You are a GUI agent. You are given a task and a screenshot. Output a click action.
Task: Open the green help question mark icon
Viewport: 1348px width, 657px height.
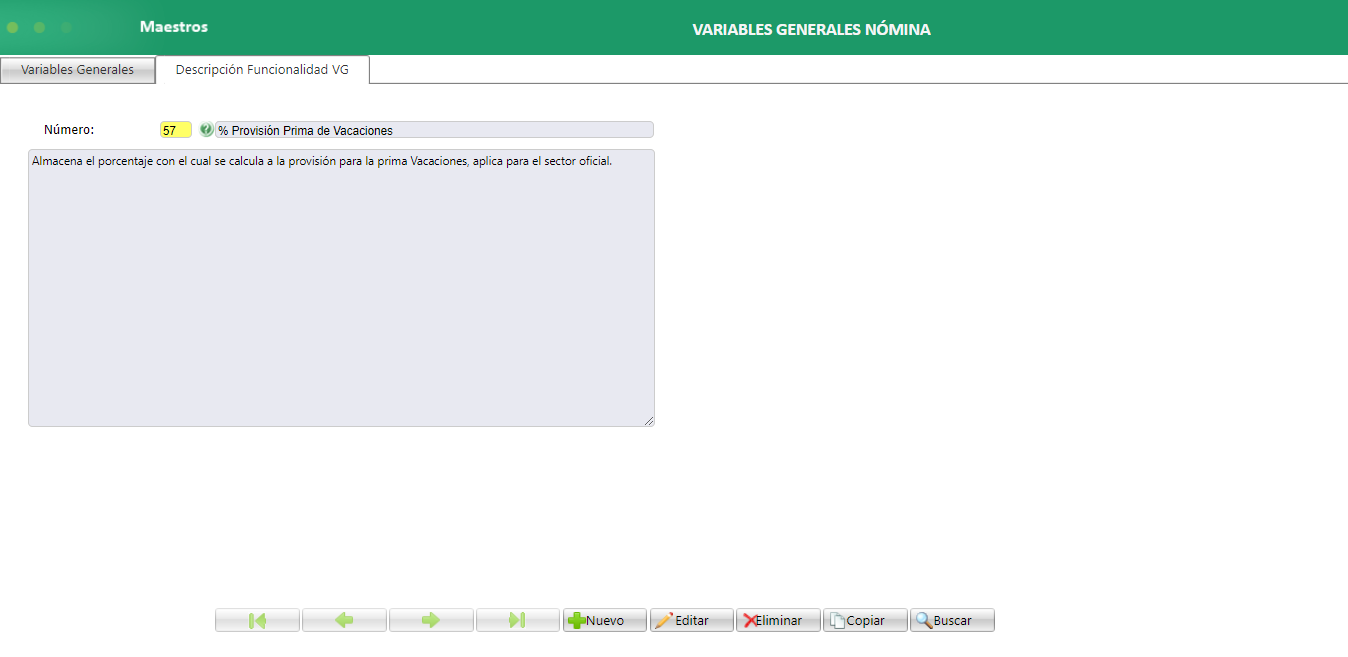pyautogui.click(x=207, y=129)
